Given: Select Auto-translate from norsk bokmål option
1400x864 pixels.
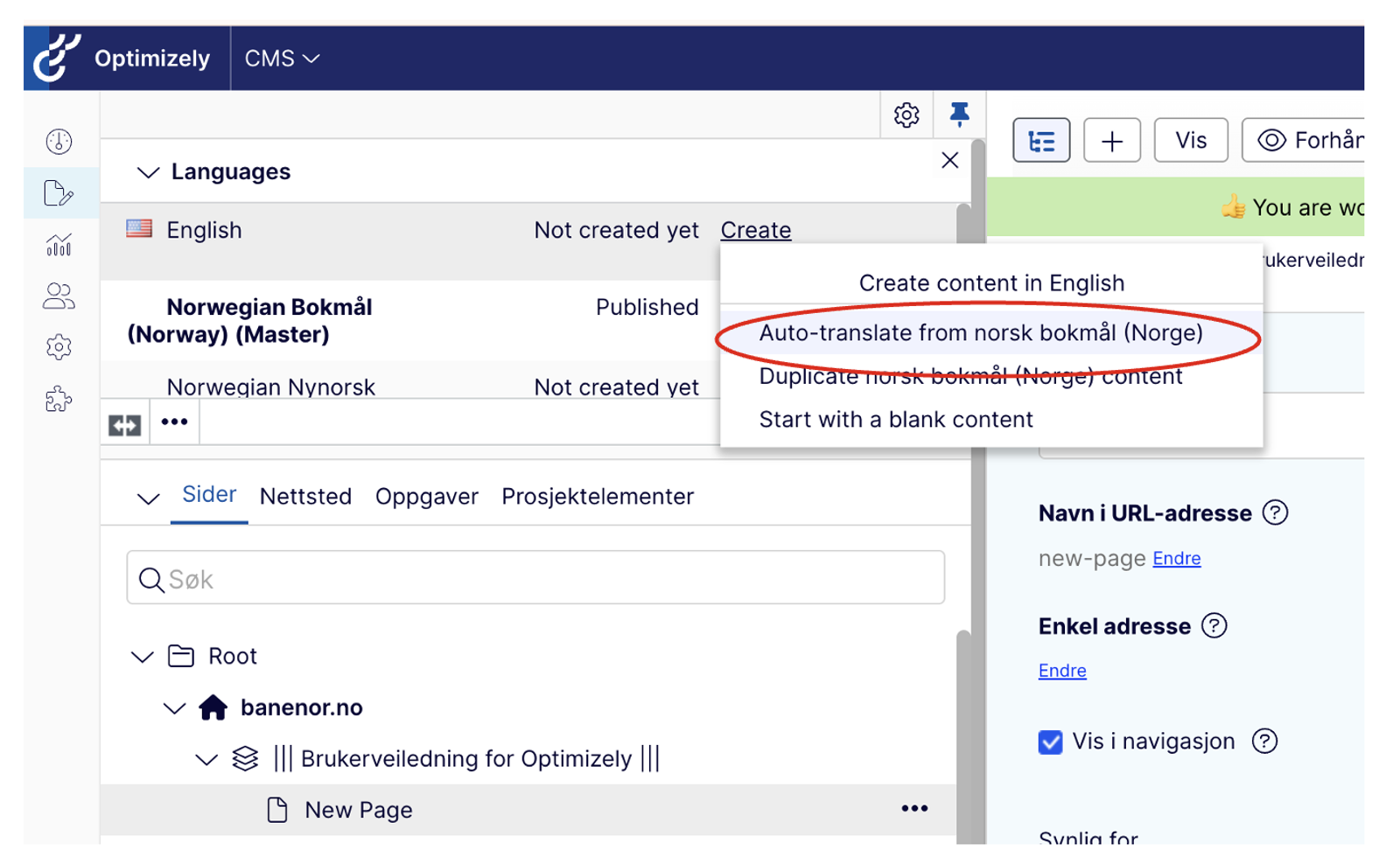Looking at the screenshot, I should point(980,333).
